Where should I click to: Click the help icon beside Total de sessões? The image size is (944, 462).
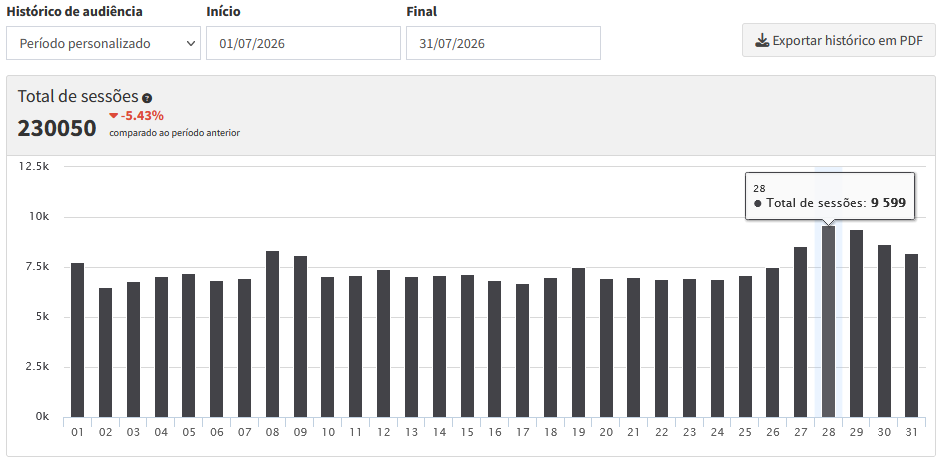click(x=147, y=98)
